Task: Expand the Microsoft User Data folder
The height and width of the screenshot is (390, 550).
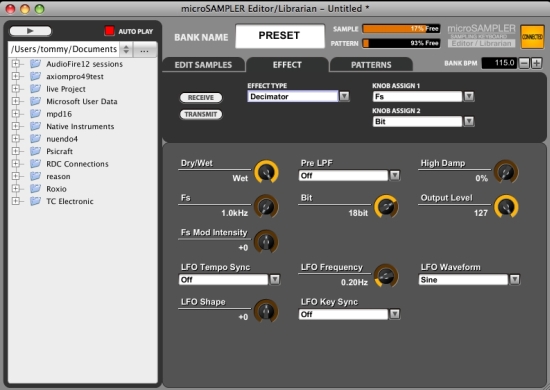Action: click(15, 101)
